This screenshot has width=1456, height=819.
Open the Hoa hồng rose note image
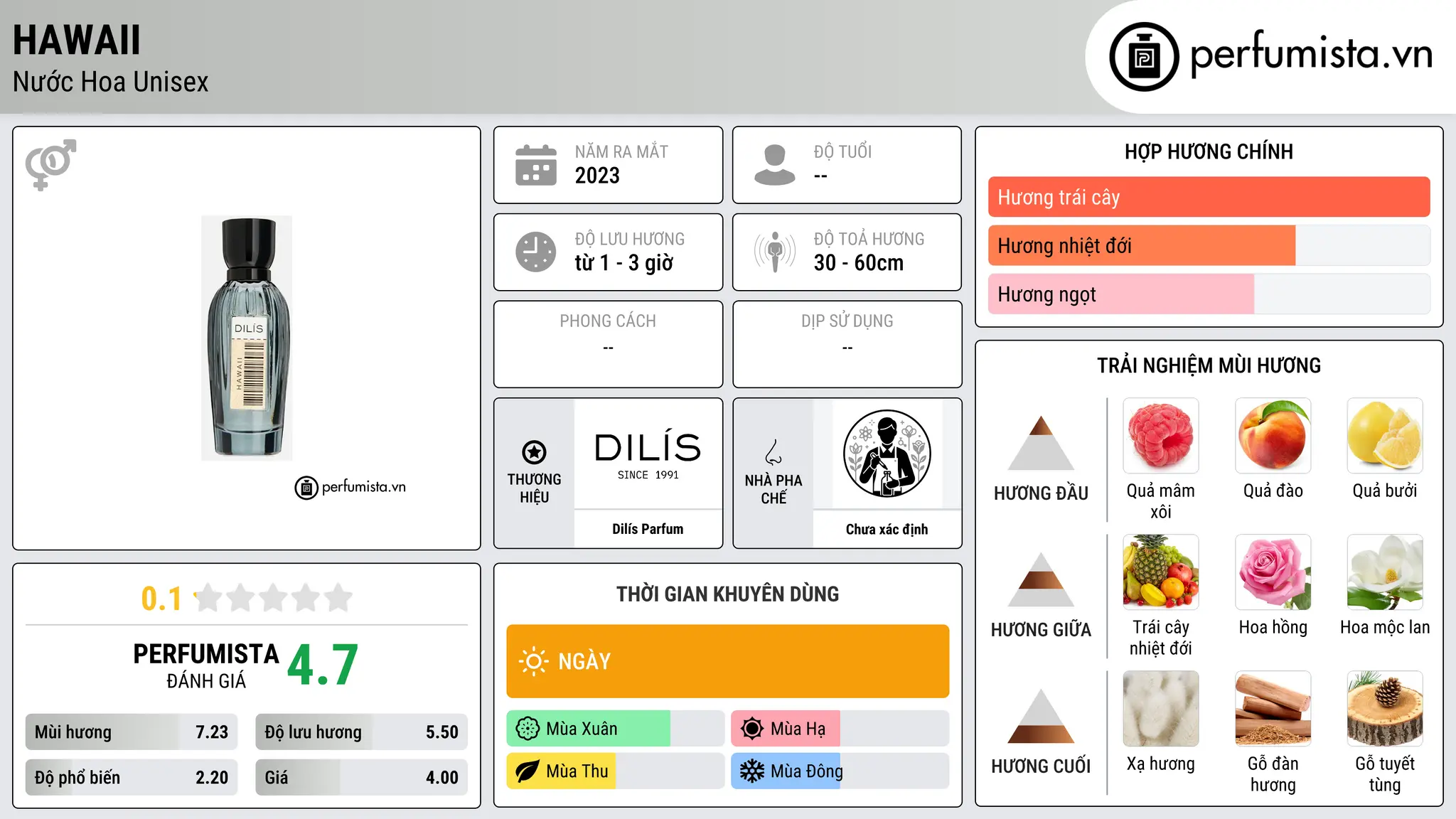1273,572
